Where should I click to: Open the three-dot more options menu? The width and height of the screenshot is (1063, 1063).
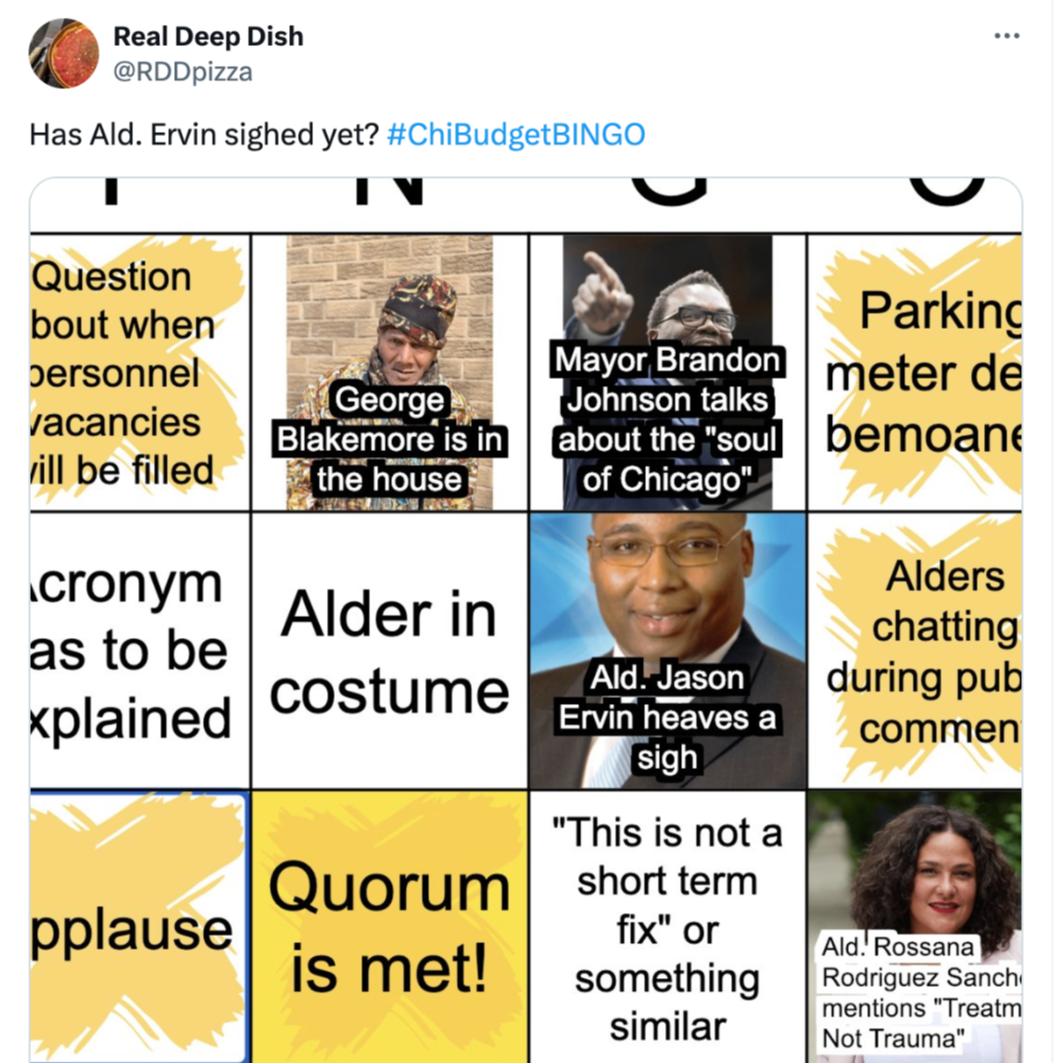(1007, 36)
